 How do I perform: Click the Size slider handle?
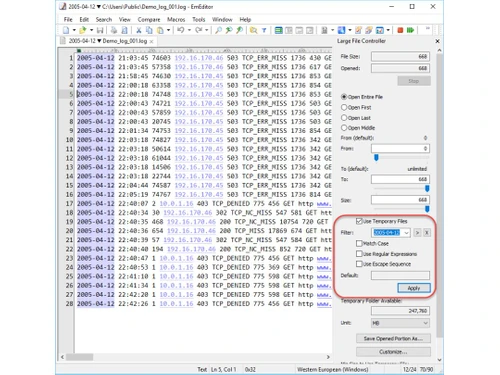tap(427, 209)
